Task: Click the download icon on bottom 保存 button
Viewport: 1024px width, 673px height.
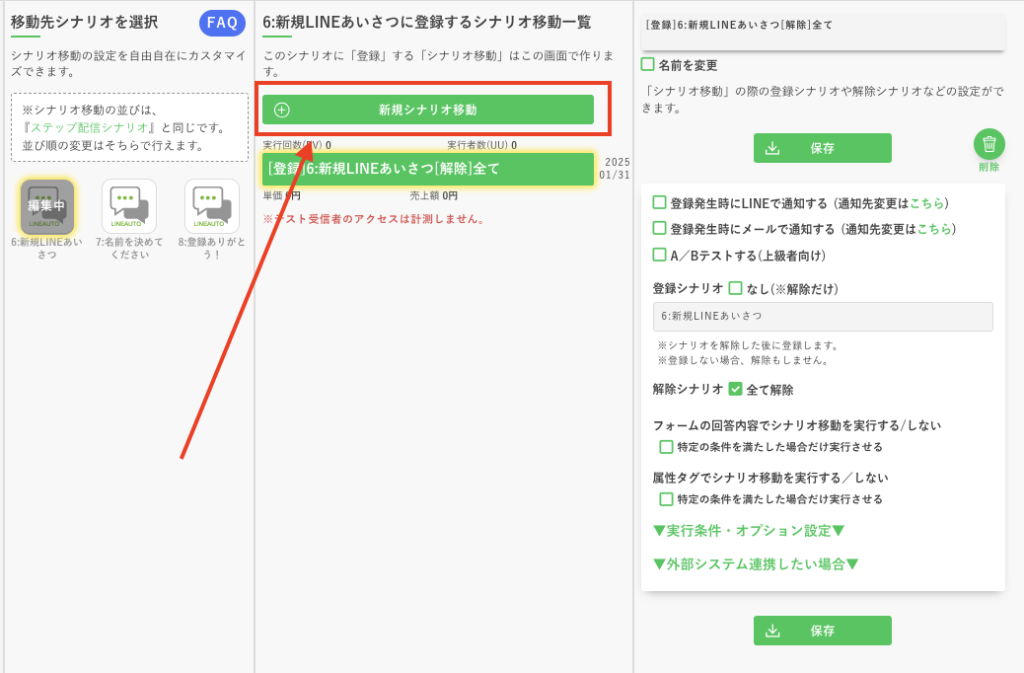Action: click(772, 631)
